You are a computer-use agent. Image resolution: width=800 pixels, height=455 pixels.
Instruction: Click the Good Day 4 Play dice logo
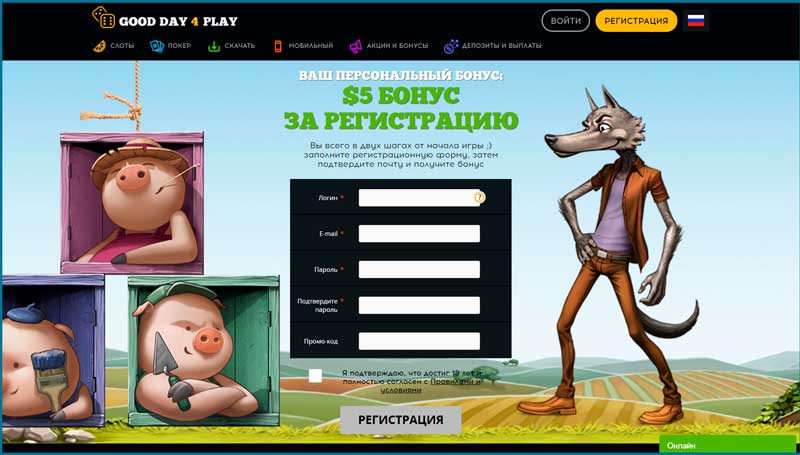pos(103,17)
